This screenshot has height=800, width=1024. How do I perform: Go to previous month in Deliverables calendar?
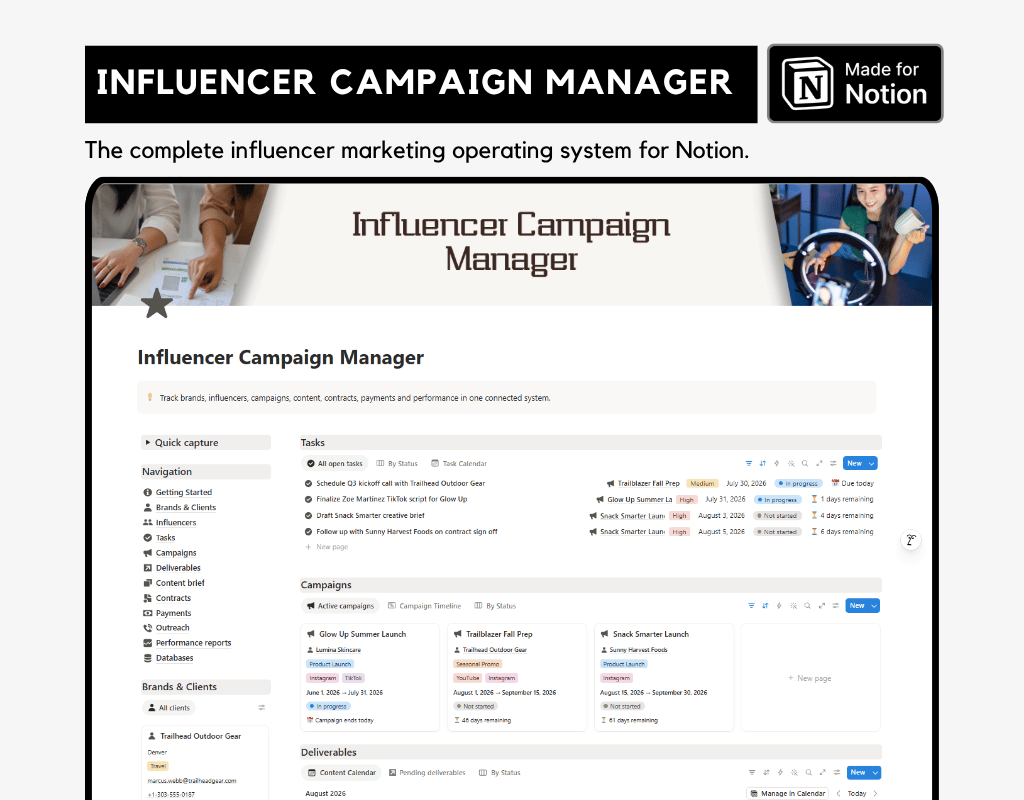click(x=839, y=793)
